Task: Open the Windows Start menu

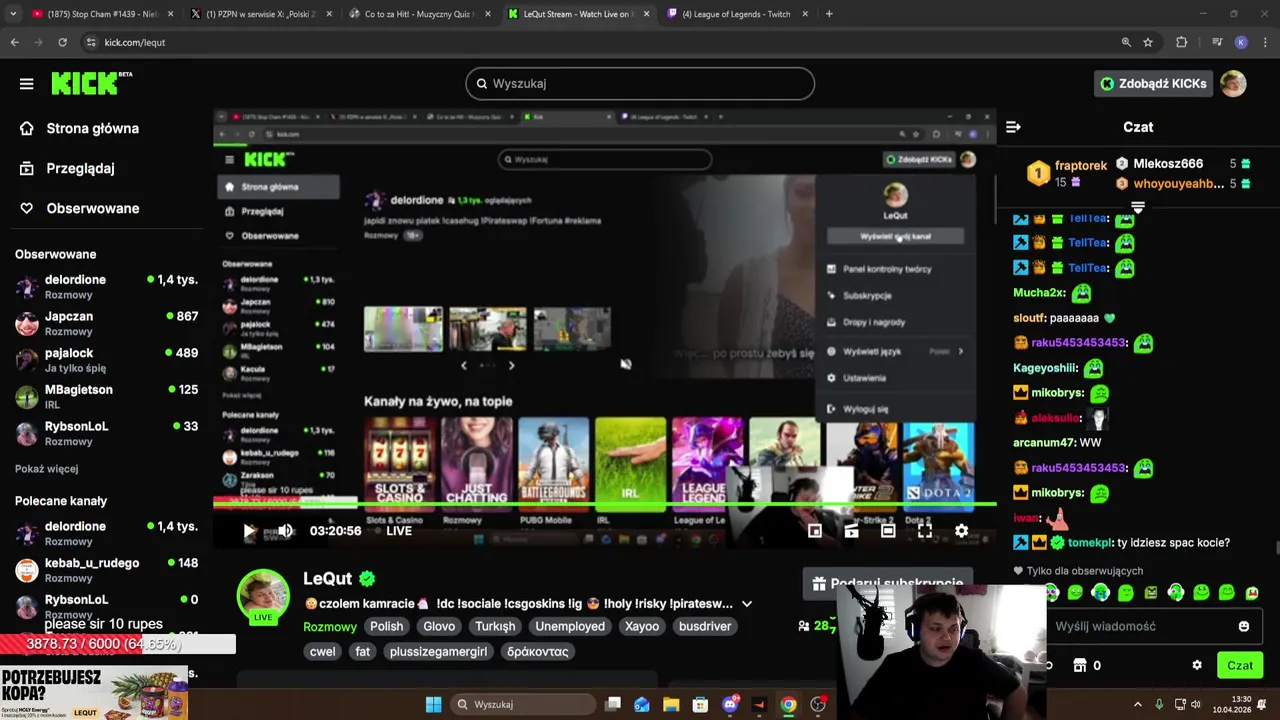Action: [433, 704]
